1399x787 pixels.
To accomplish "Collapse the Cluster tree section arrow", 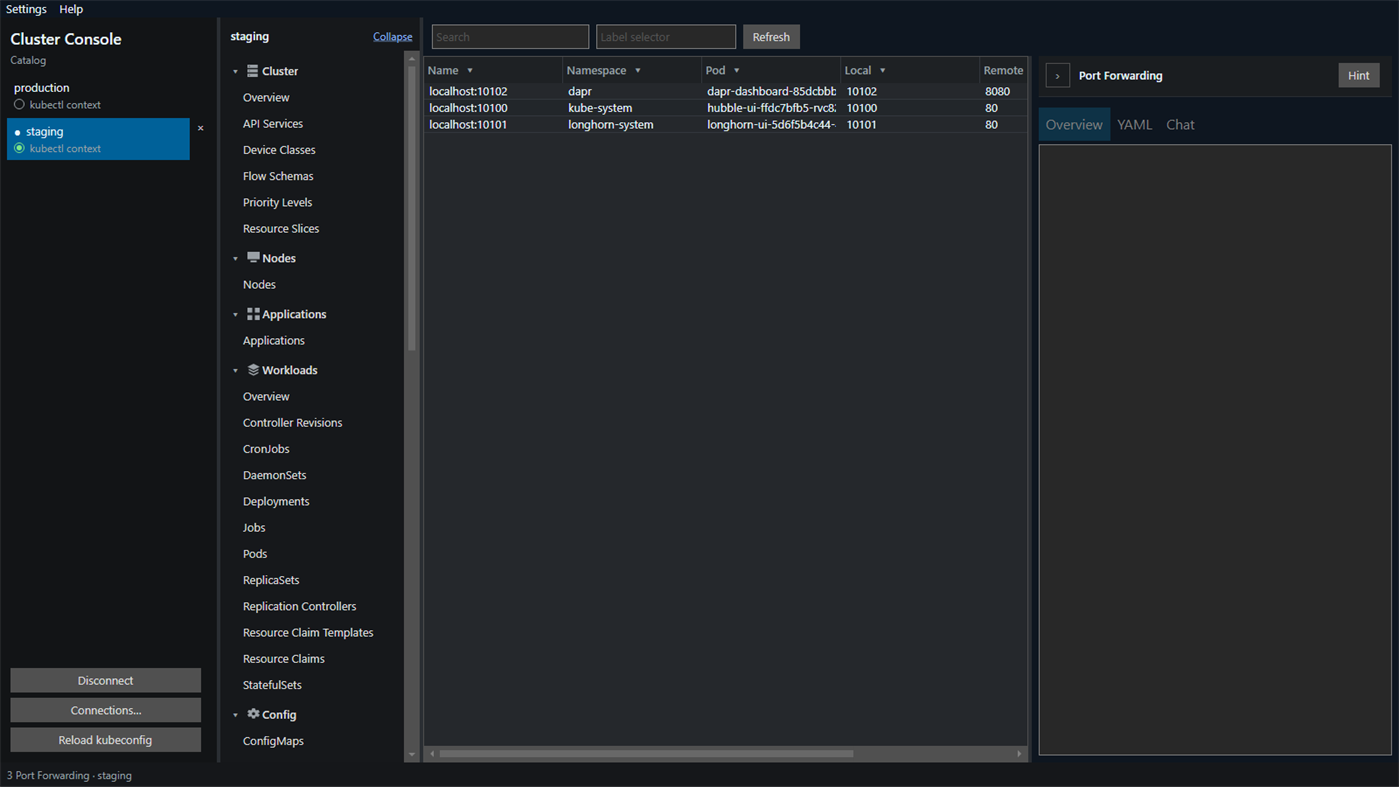I will [236, 72].
